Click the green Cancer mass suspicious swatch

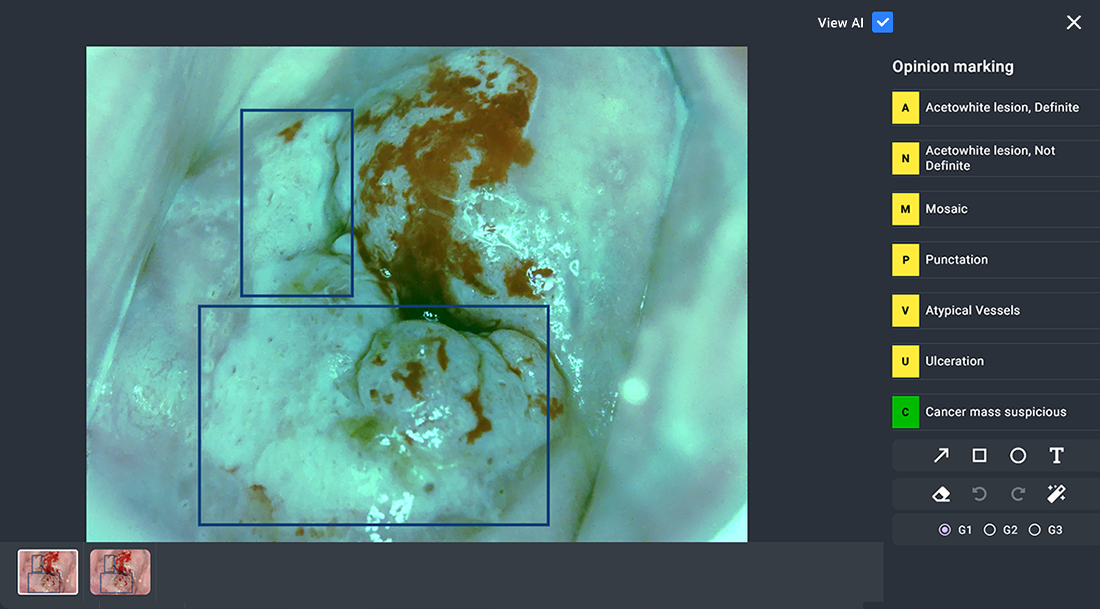[x=905, y=412]
